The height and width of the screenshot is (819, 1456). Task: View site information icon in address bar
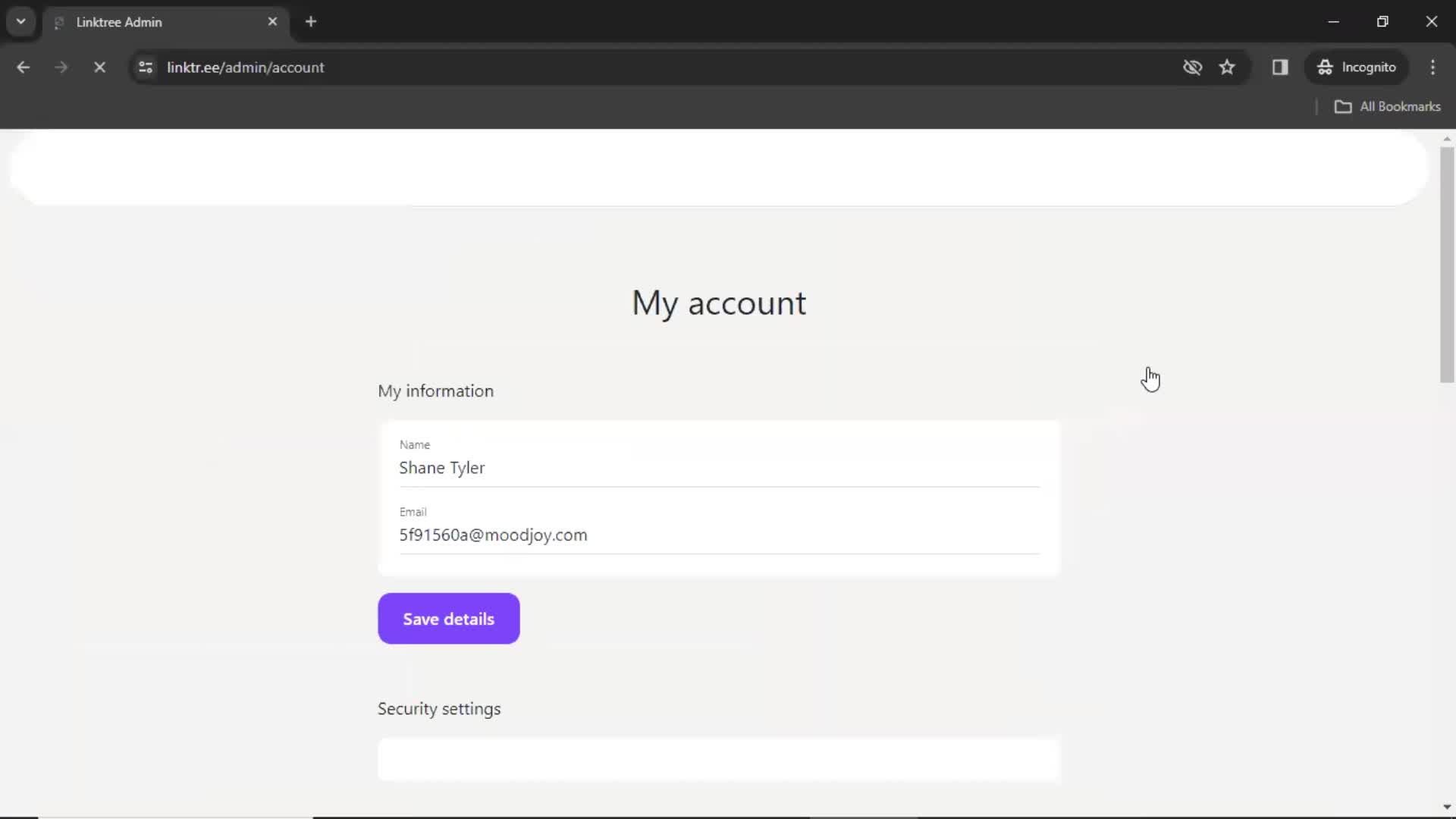tap(146, 67)
